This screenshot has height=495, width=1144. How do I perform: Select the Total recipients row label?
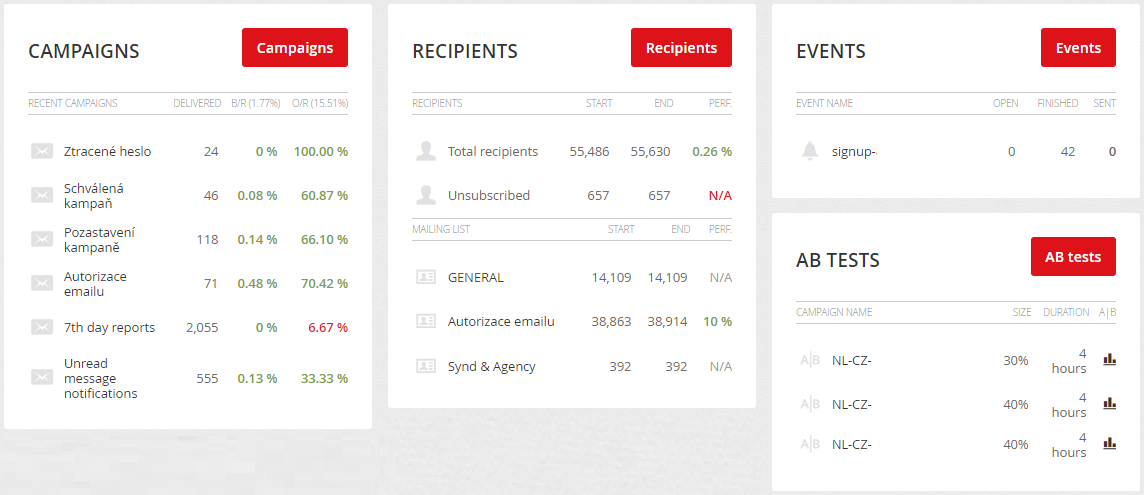[493, 152]
